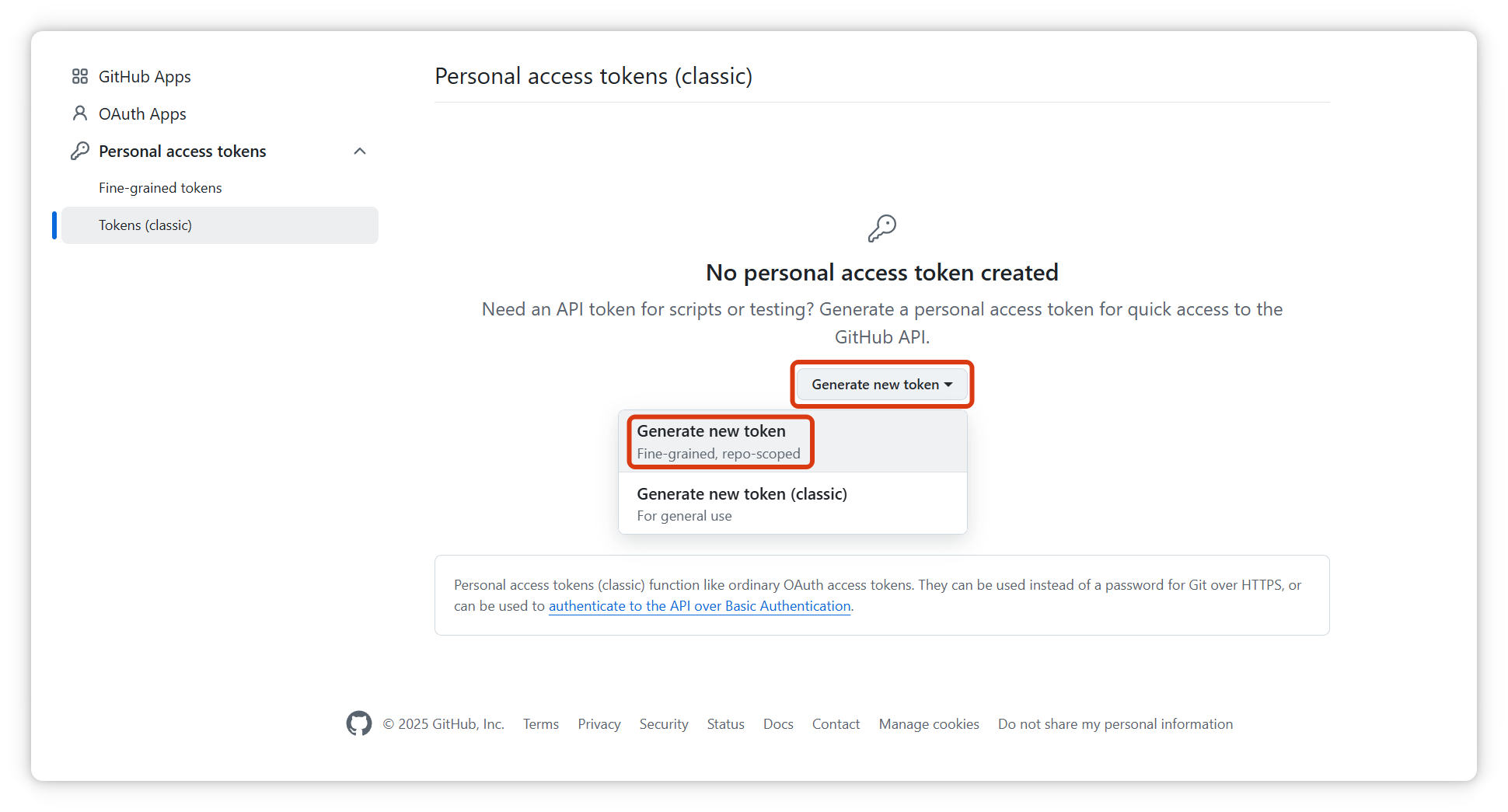This screenshot has width=1508, height=812.
Task: Open the Terms footer link
Action: point(541,724)
